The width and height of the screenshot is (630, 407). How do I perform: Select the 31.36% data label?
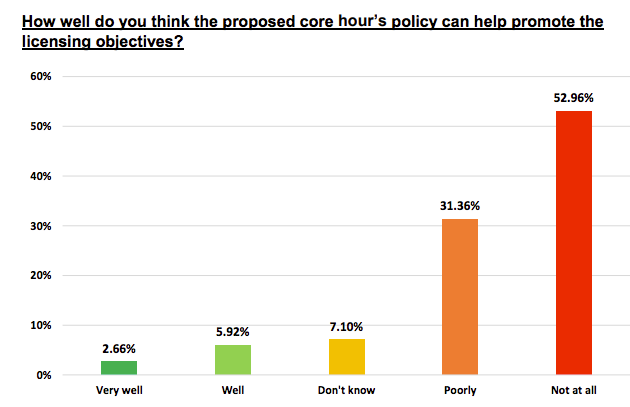(x=460, y=206)
